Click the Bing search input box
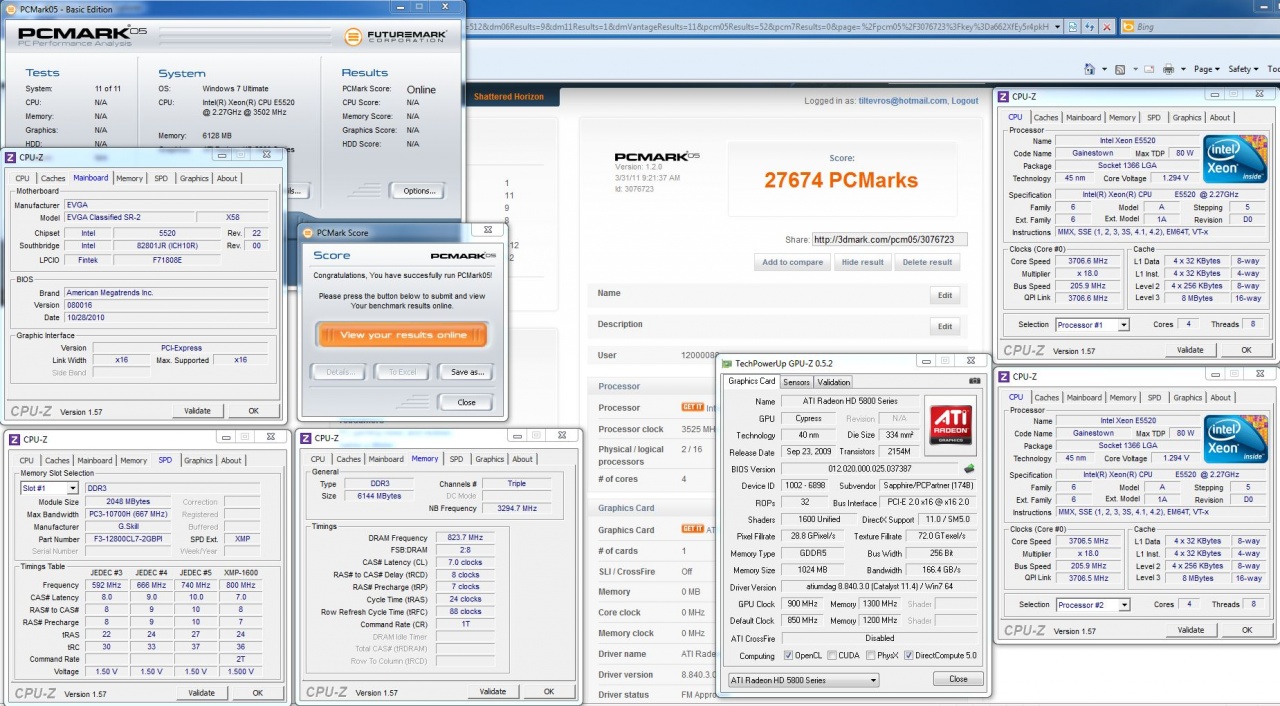This screenshot has height=706, width=1280. point(1208,26)
